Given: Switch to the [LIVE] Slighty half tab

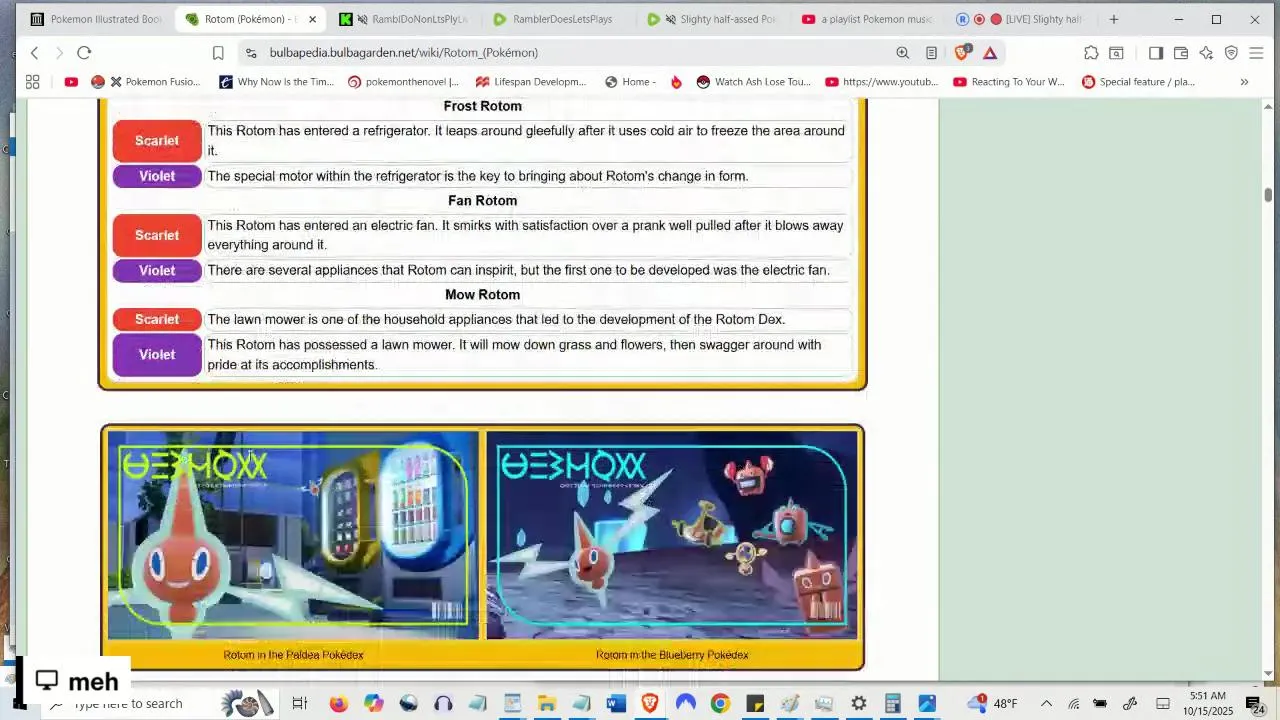Looking at the screenshot, I should [x=1021, y=19].
